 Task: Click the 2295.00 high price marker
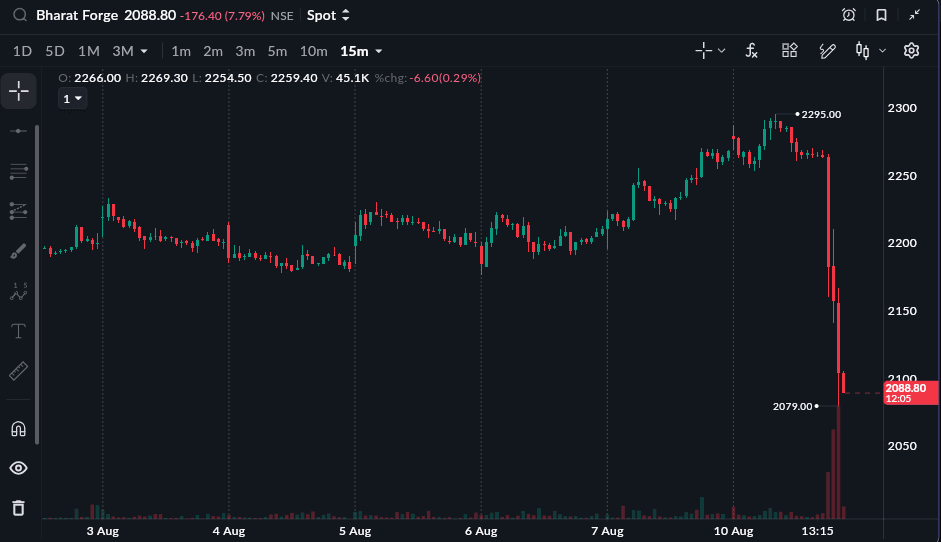pyautogui.click(x=821, y=114)
